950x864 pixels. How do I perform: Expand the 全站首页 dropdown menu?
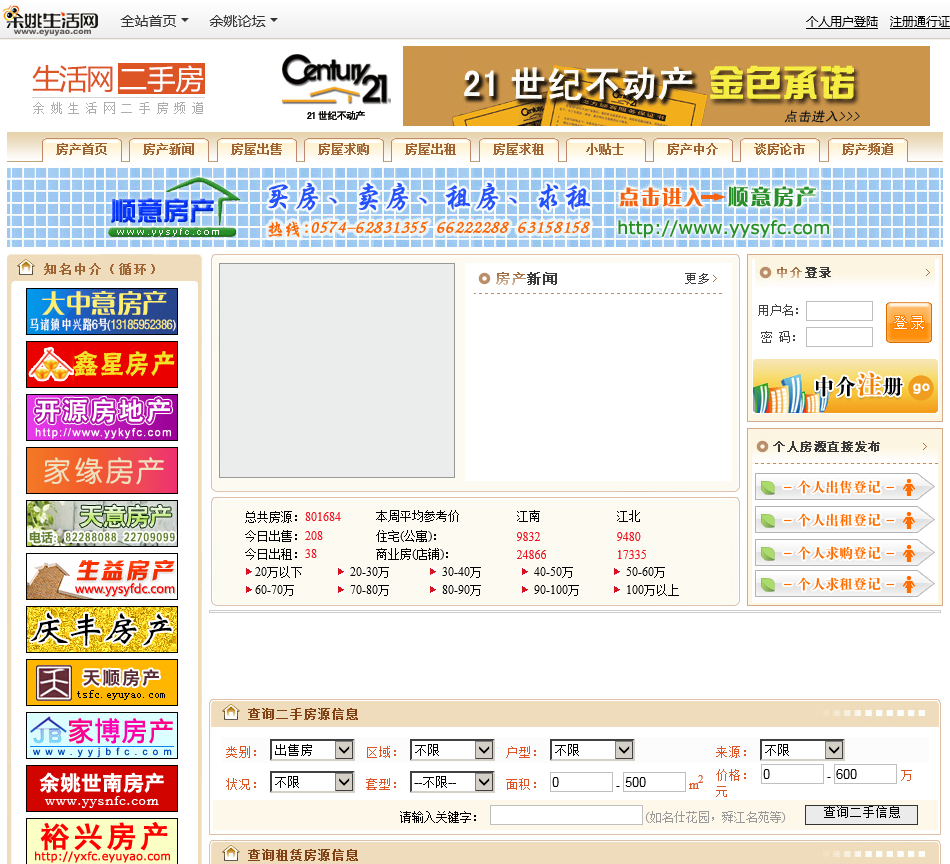(154, 21)
